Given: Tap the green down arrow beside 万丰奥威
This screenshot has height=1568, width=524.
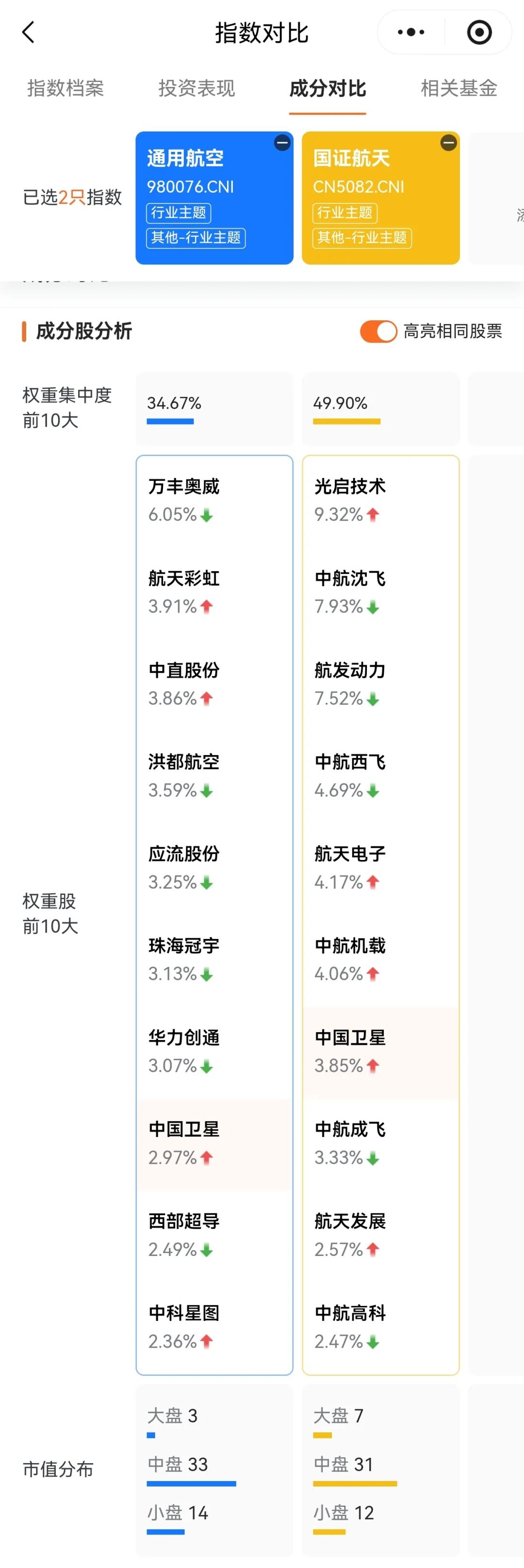Looking at the screenshot, I should [207, 515].
